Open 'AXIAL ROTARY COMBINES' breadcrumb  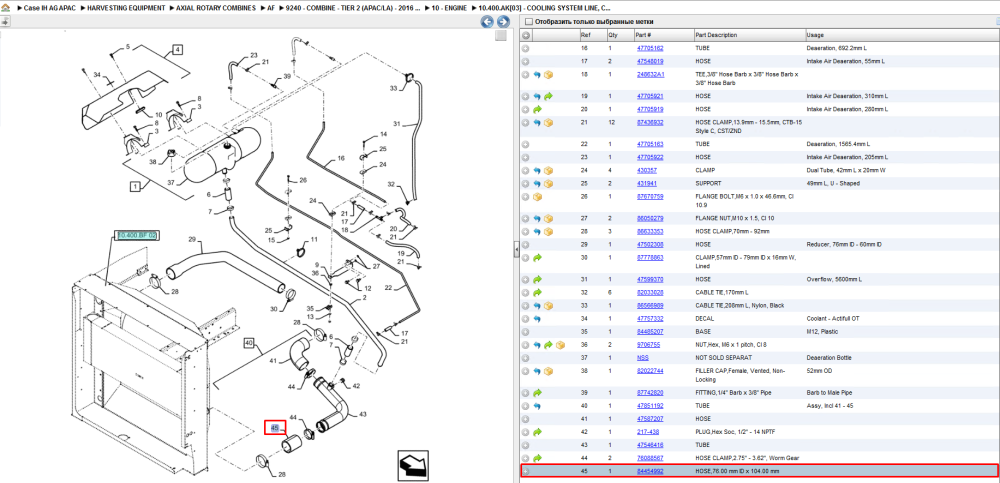pyautogui.click(x=215, y=8)
